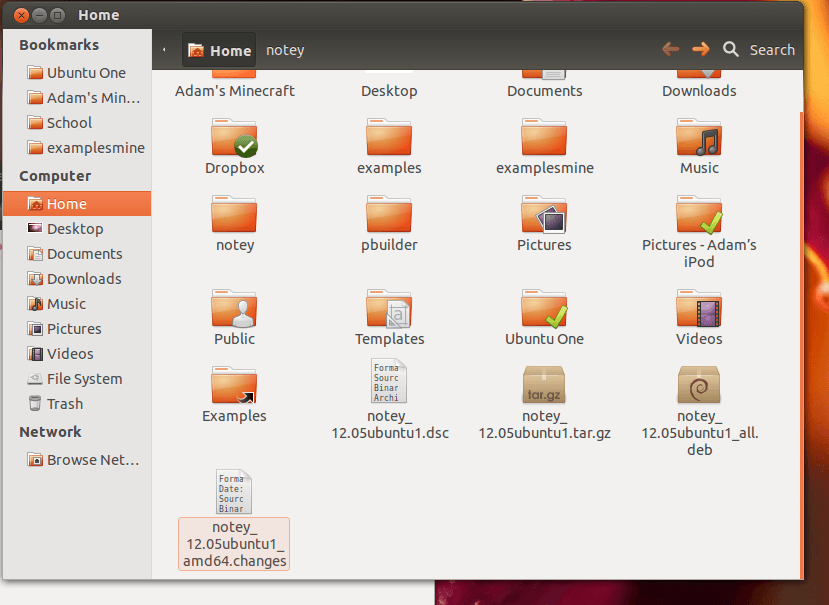829x605 pixels.
Task: Open the School bookmark in sidebar
Action: tap(69, 123)
